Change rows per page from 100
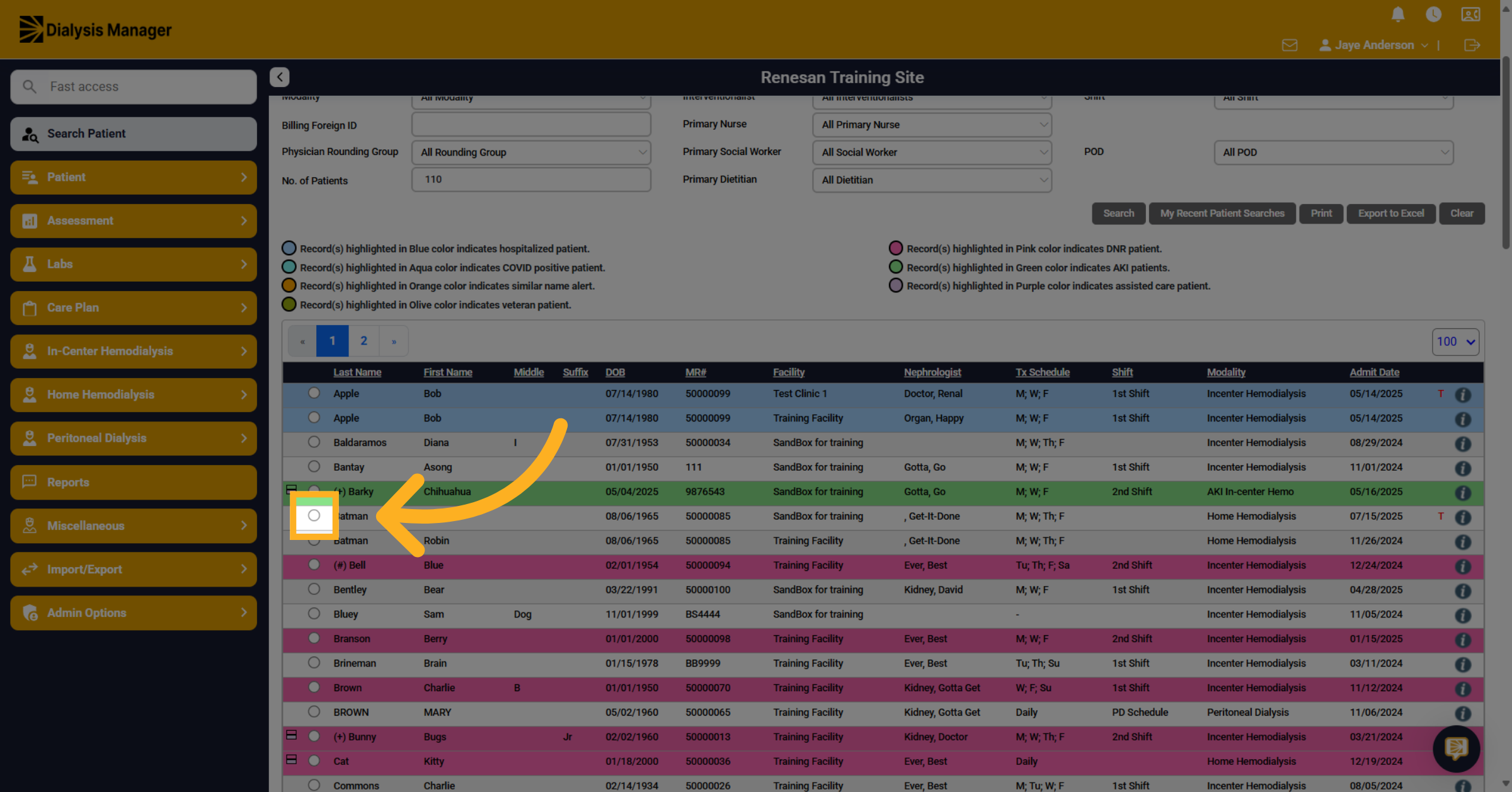The width and height of the screenshot is (1512, 792). pyautogui.click(x=1455, y=341)
